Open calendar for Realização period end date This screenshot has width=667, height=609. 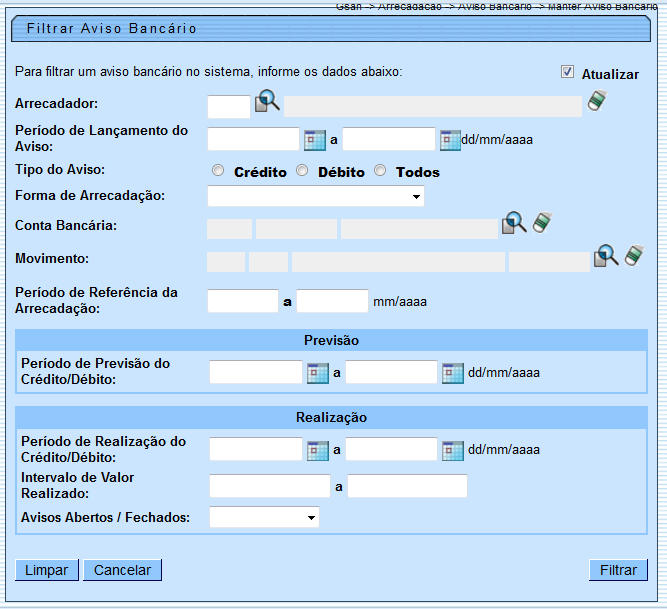[x=453, y=450]
